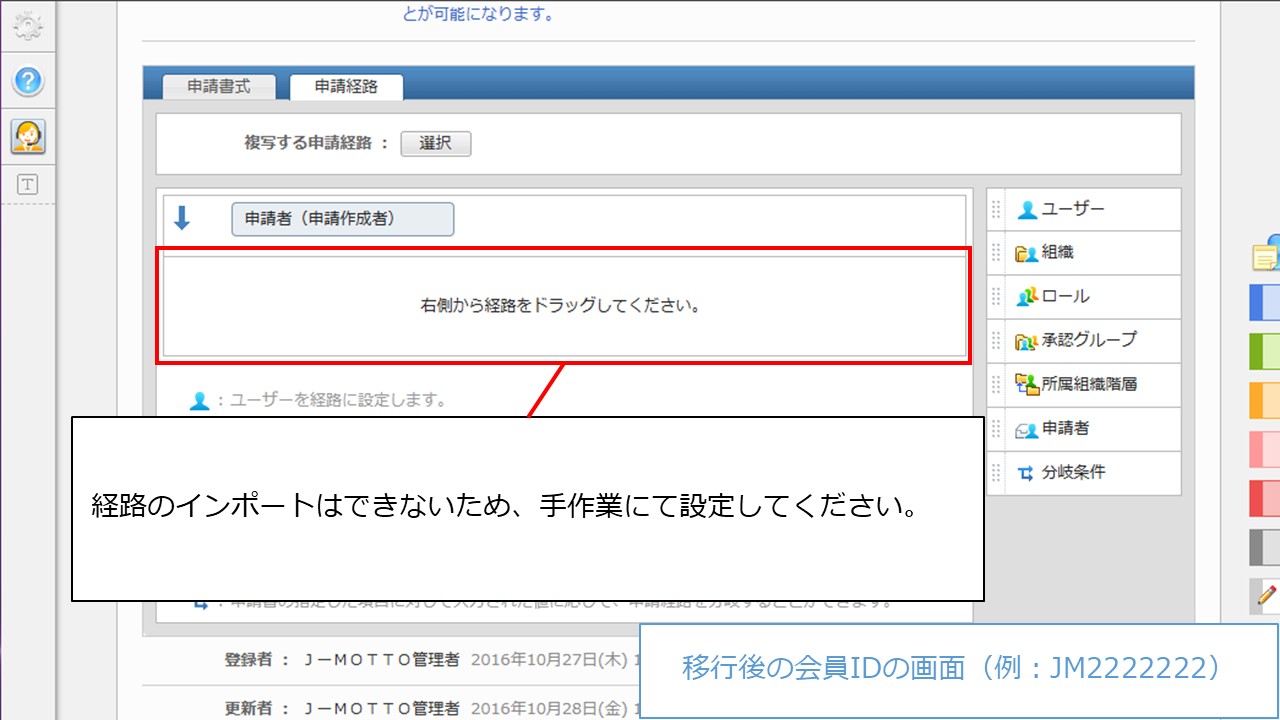Image resolution: width=1280 pixels, height=720 pixels.
Task: Pick the gray color swatch
Action: [x=1265, y=548]
